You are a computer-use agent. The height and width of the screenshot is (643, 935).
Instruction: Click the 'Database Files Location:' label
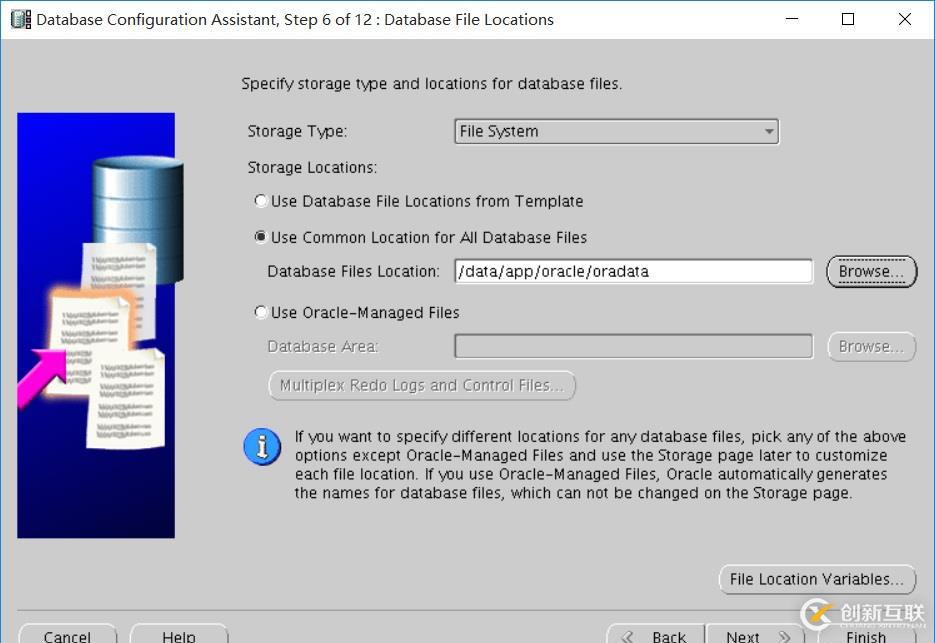point(353,271)
